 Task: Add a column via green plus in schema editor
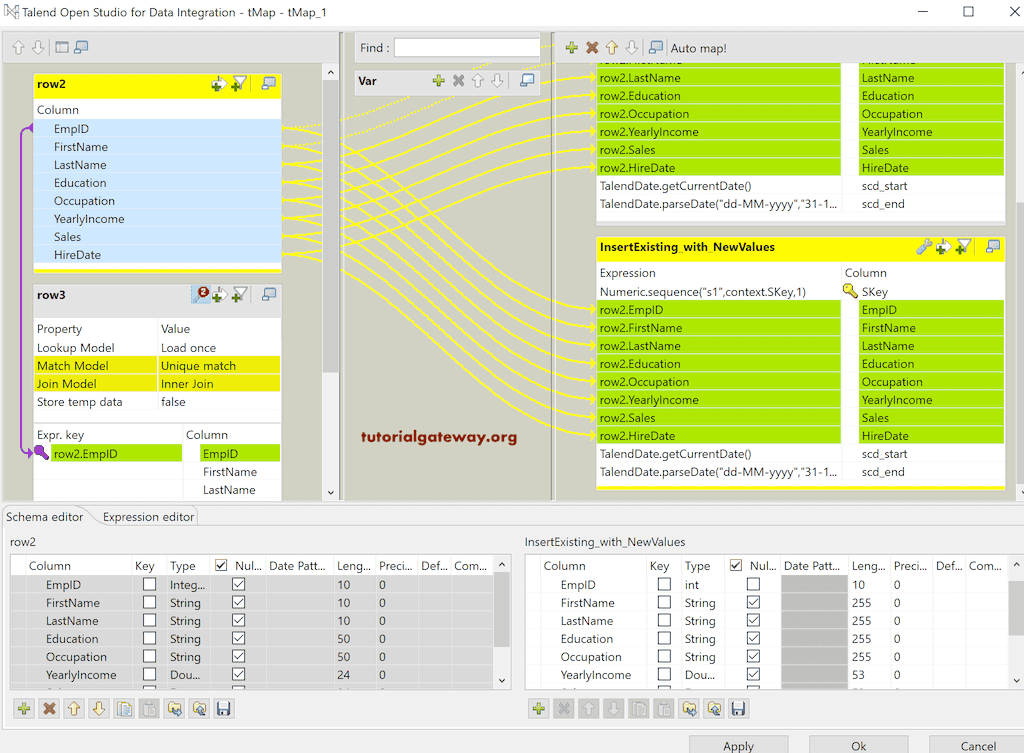pyautogui.click(x=23, y=708)
